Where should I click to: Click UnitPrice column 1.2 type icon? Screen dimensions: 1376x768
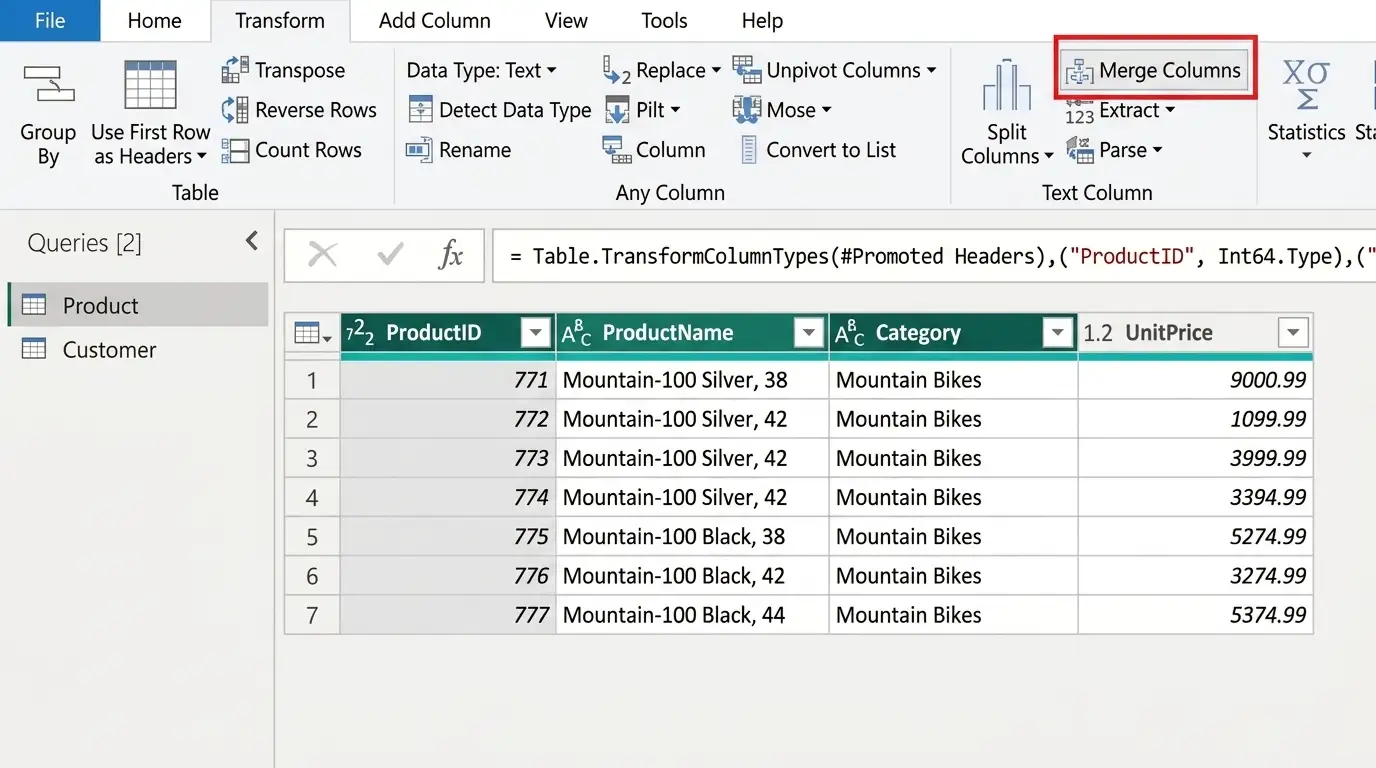tap(1098, 333)
